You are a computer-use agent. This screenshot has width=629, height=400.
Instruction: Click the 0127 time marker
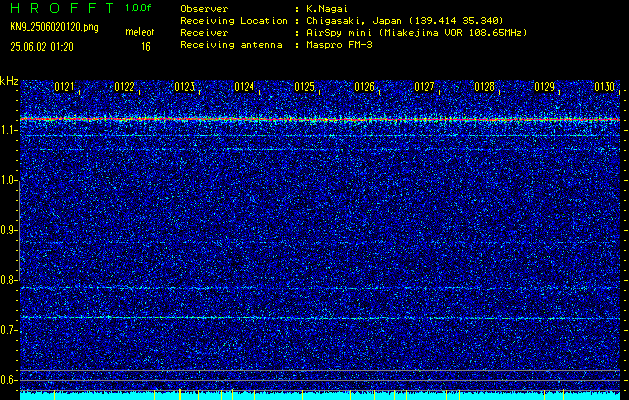[424, 87]
